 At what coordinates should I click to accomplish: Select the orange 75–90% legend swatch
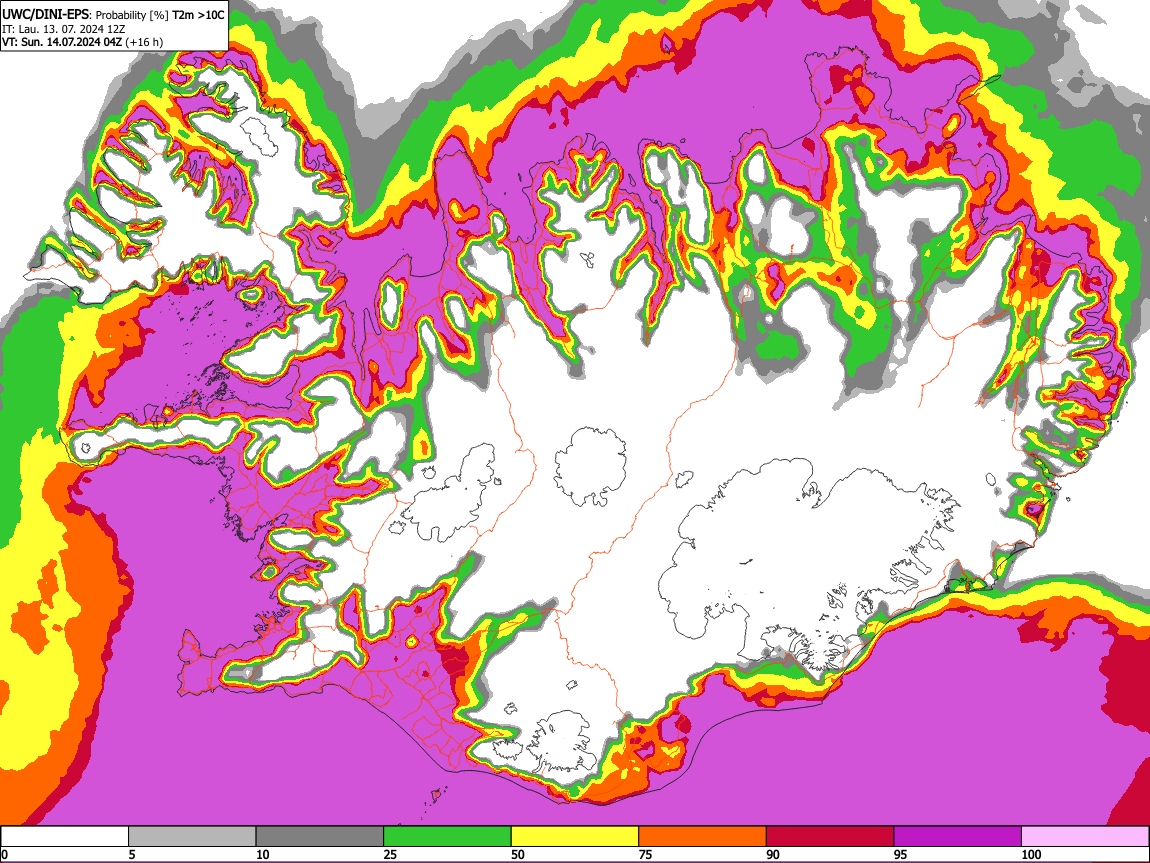703,836
